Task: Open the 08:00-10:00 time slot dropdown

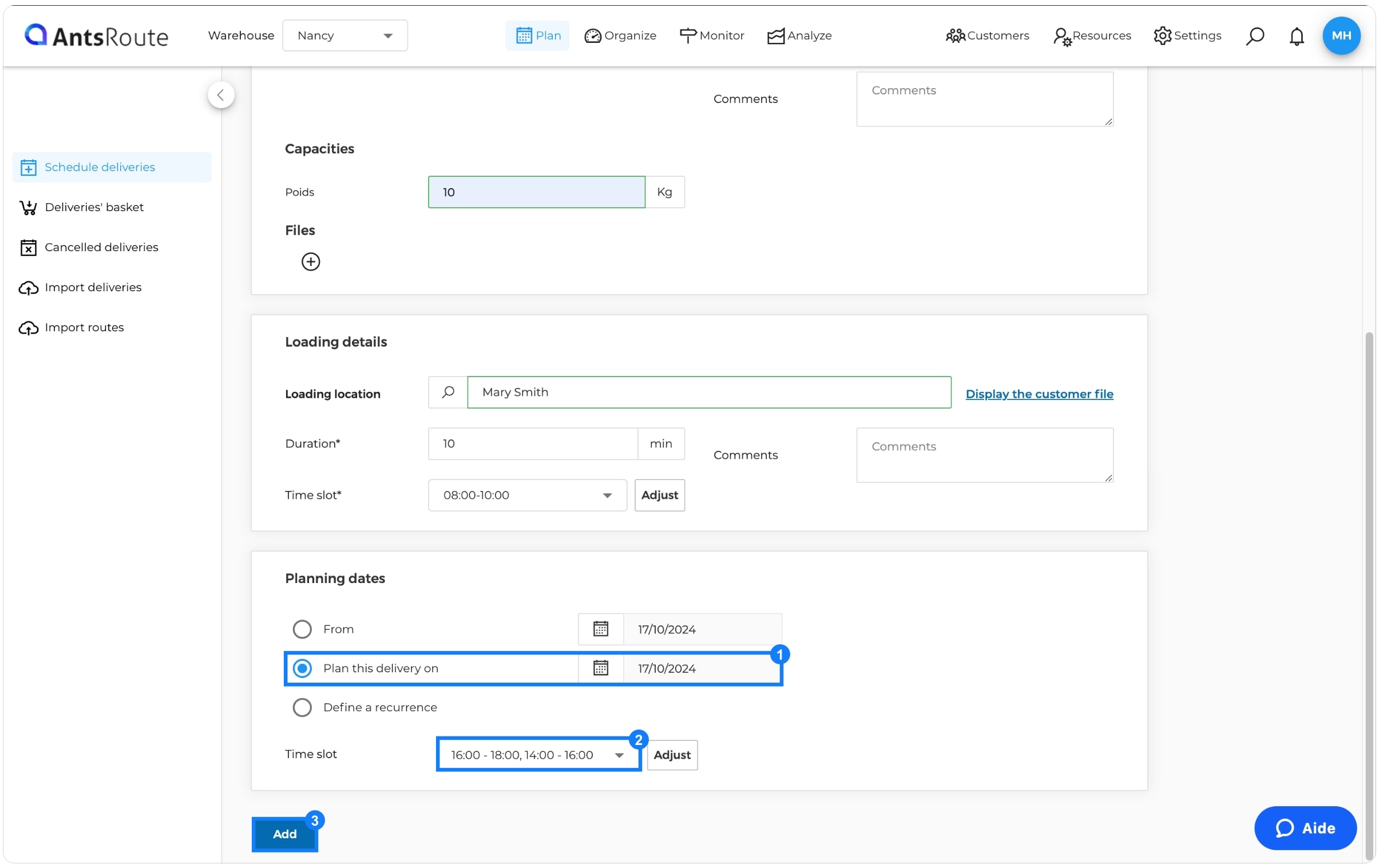Action: (x=528, y=496)
